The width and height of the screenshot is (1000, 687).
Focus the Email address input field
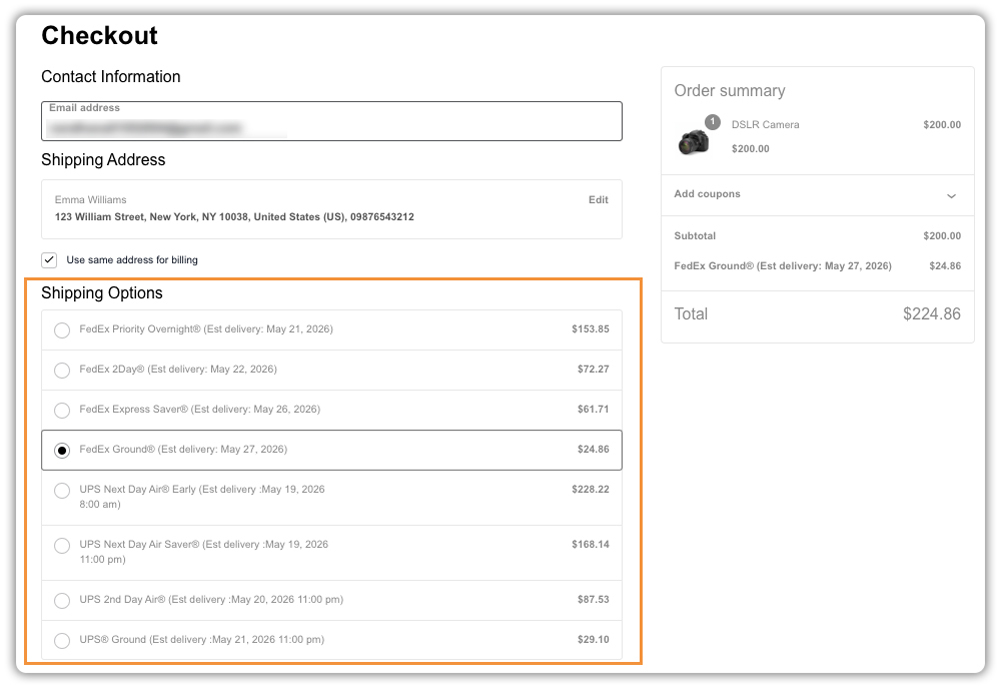(332, 121)
